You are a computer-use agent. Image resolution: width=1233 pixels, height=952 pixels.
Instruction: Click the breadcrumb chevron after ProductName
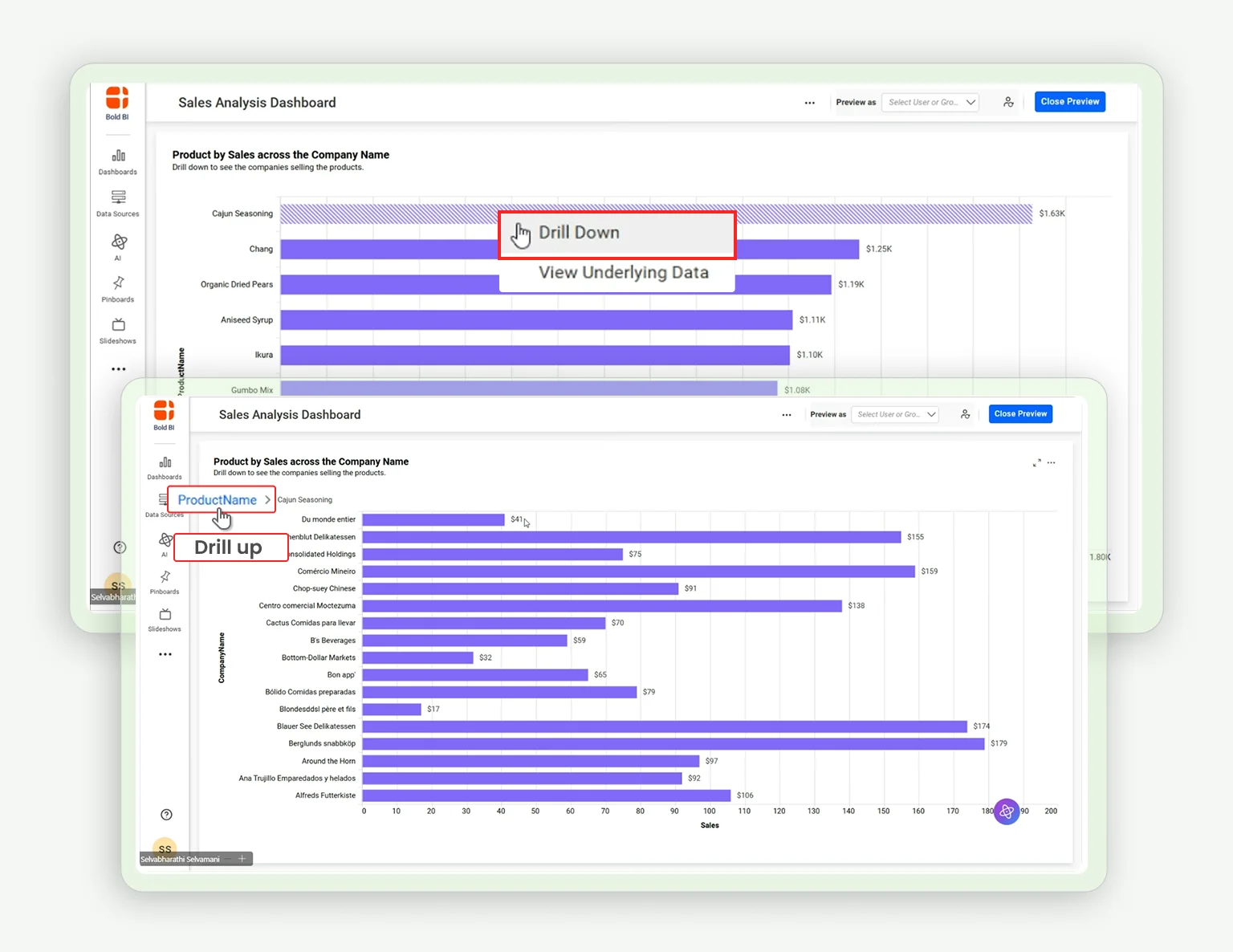coord(268,499)
